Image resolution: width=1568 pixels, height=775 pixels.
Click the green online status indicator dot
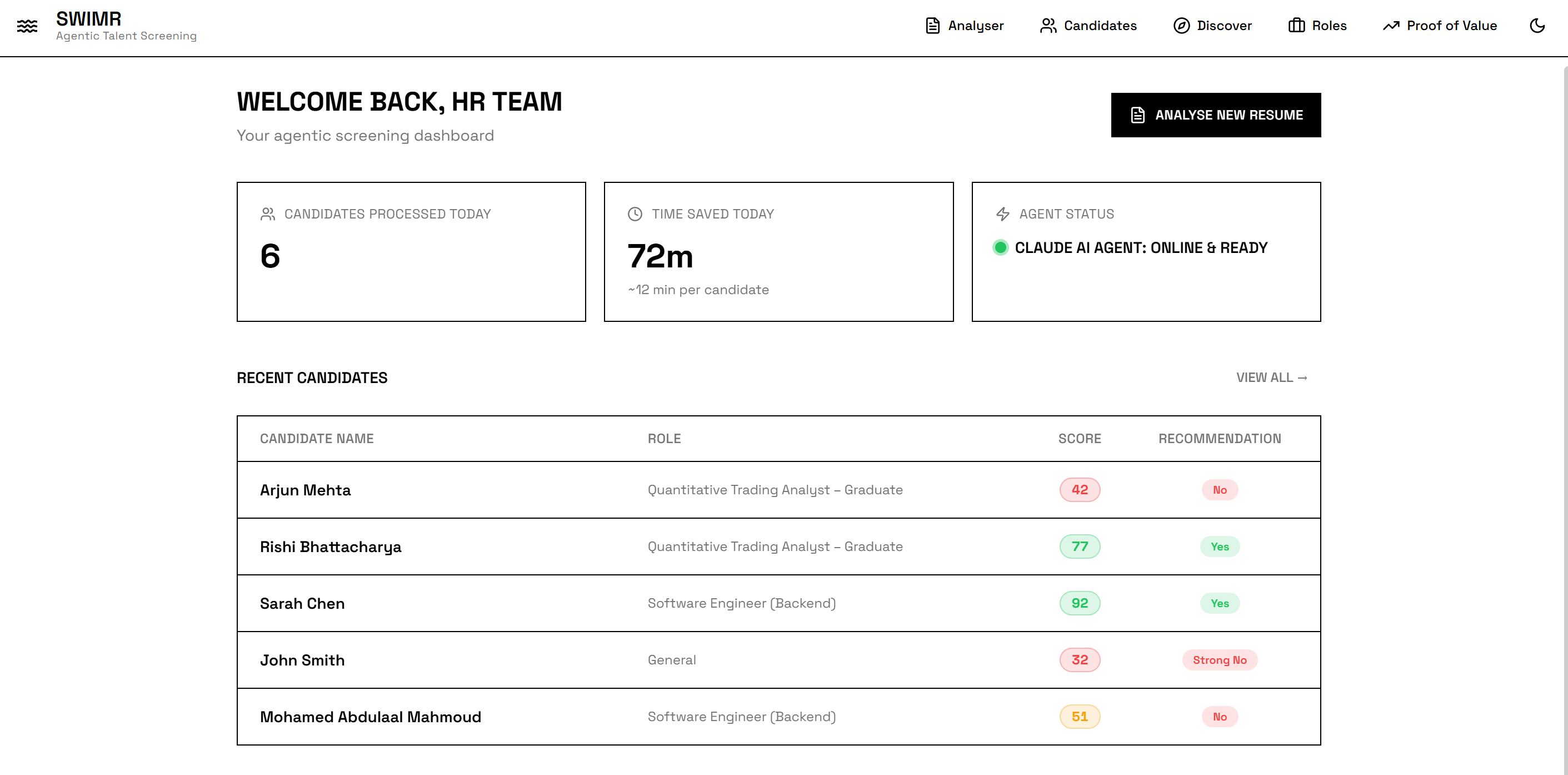(x=1000, y=247)
